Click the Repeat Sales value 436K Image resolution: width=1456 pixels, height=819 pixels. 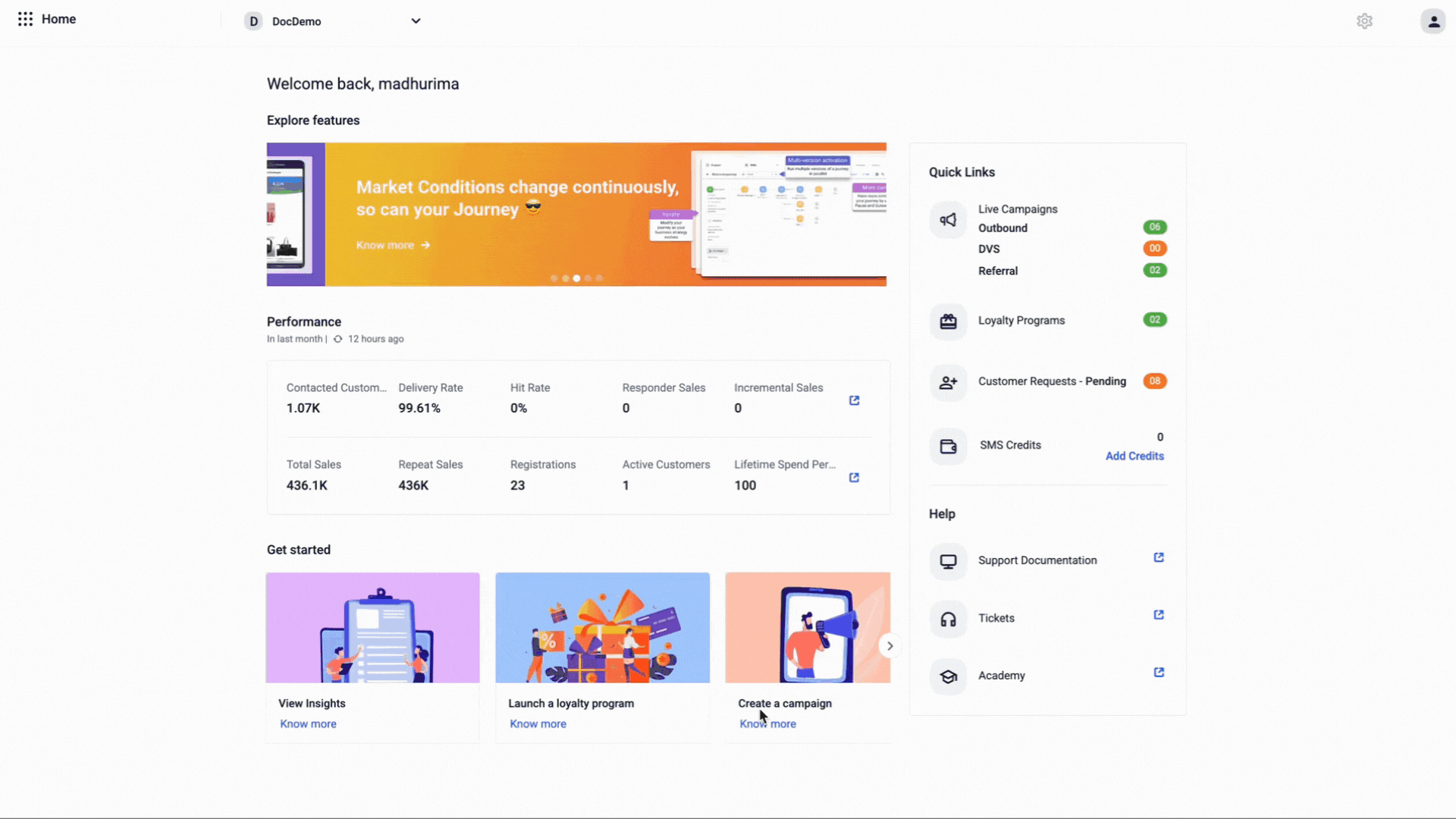pos(413,485)
